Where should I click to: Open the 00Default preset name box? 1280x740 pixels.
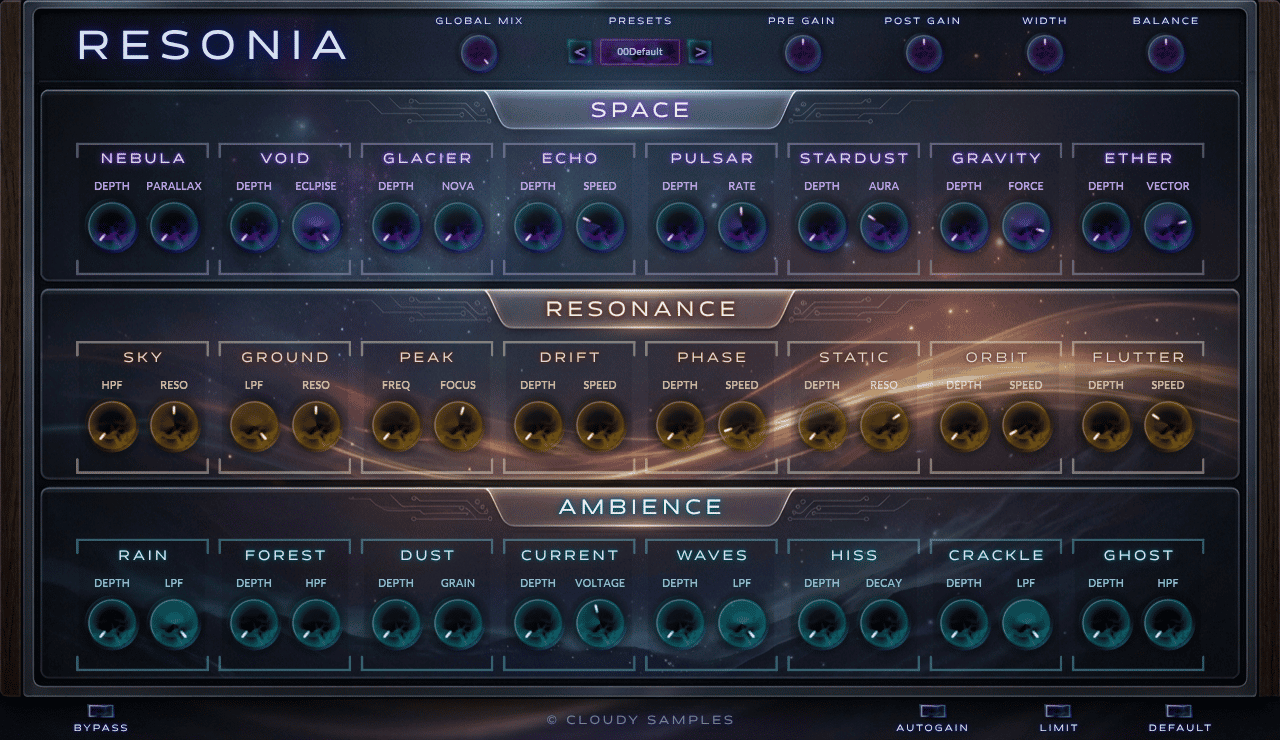[x=640, y=52]
